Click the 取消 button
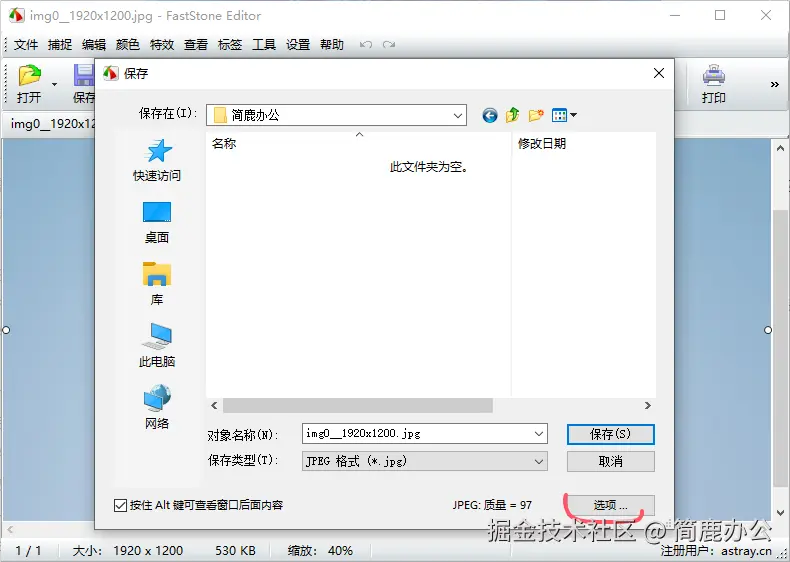Screen dimensions: 790x562 [x=611, y=461]
